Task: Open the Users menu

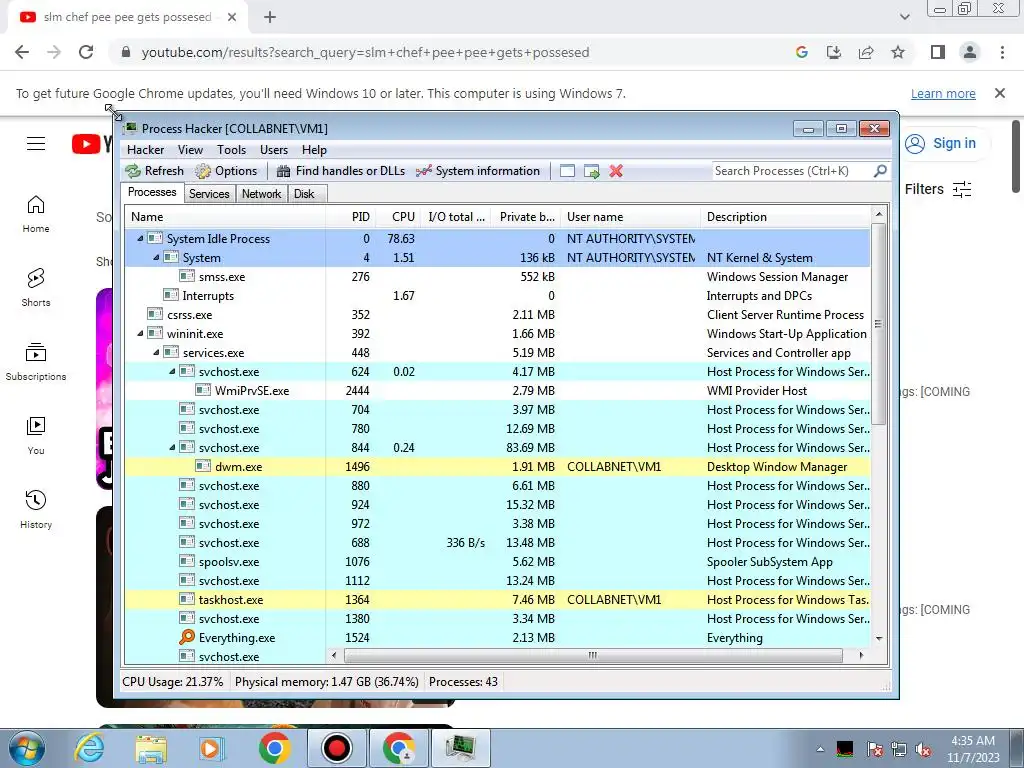Action: coord(274,150)
